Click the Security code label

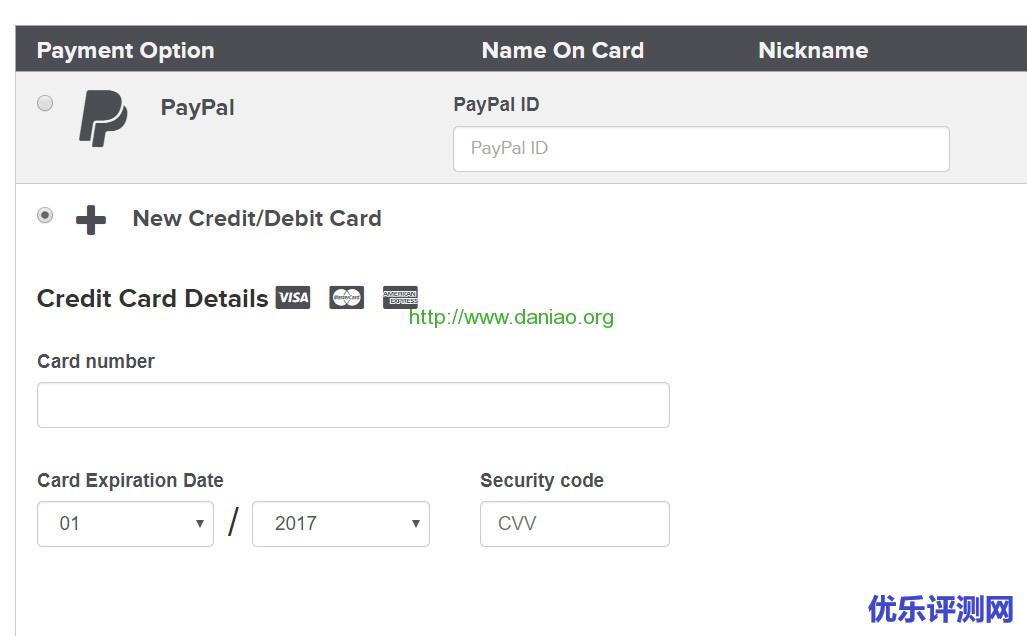pos(542,481)
